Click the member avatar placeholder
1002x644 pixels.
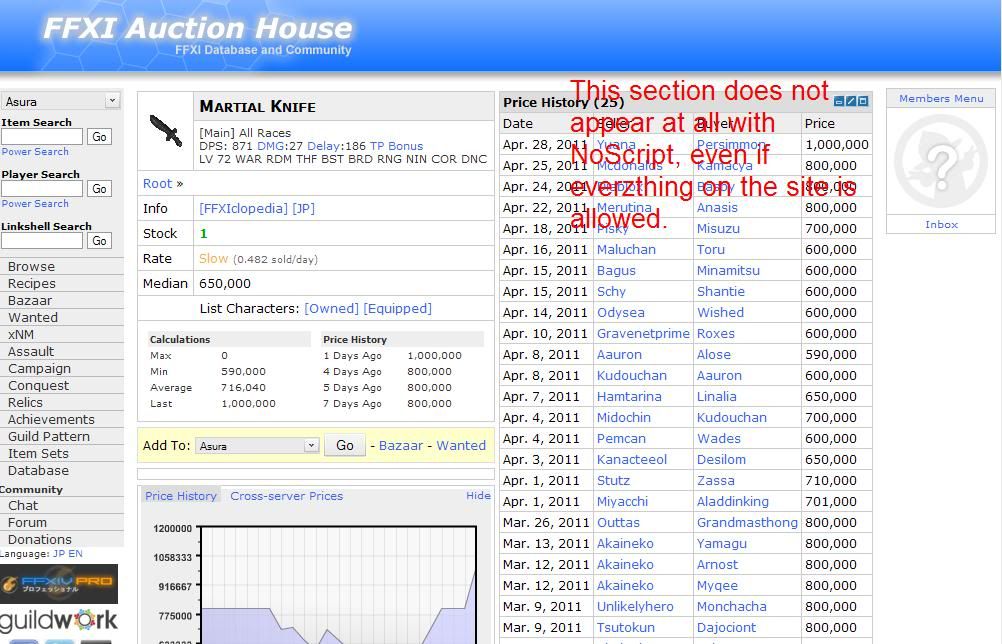941,162
